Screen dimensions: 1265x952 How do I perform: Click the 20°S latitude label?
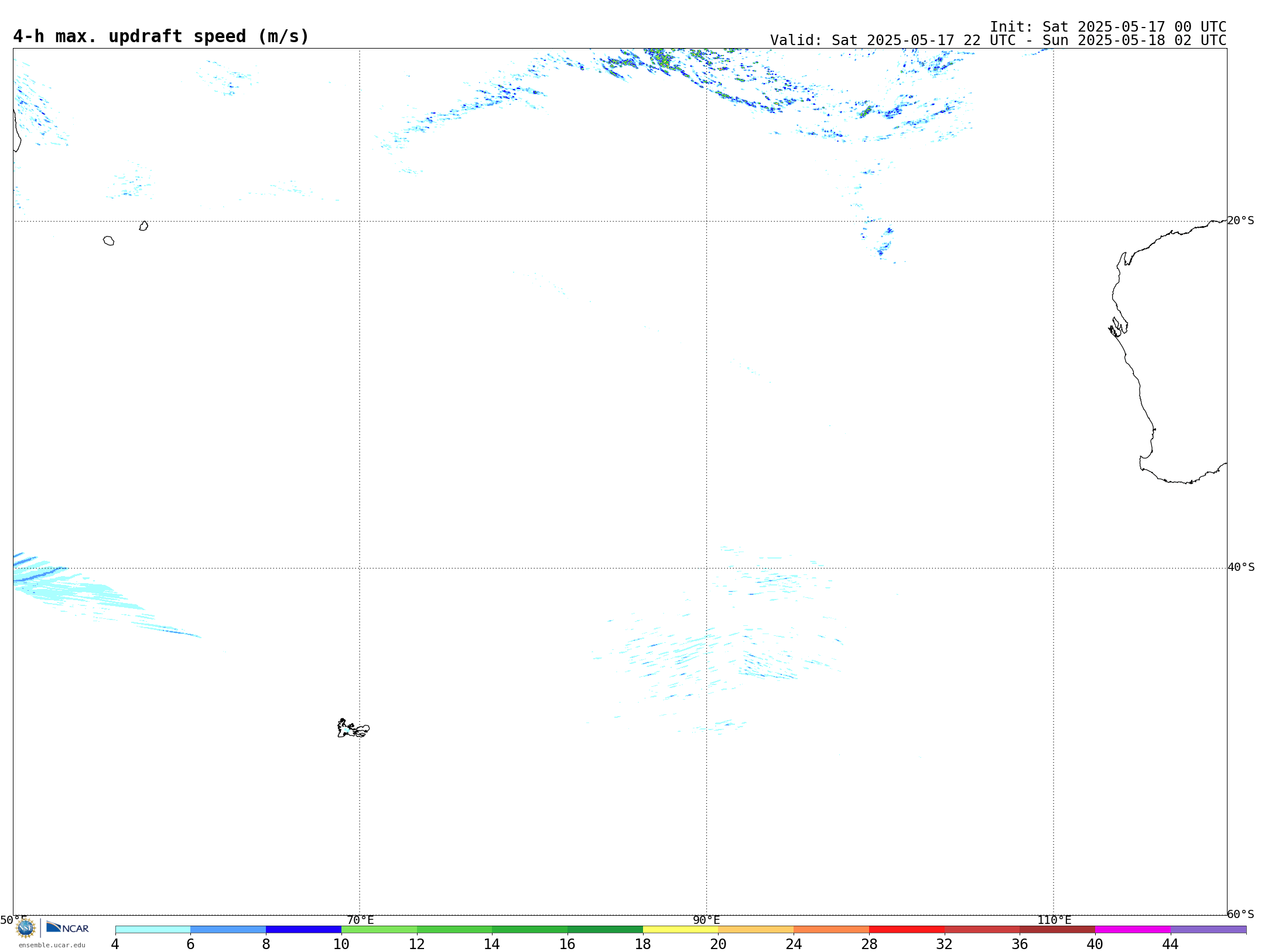tap(1241, 221)
